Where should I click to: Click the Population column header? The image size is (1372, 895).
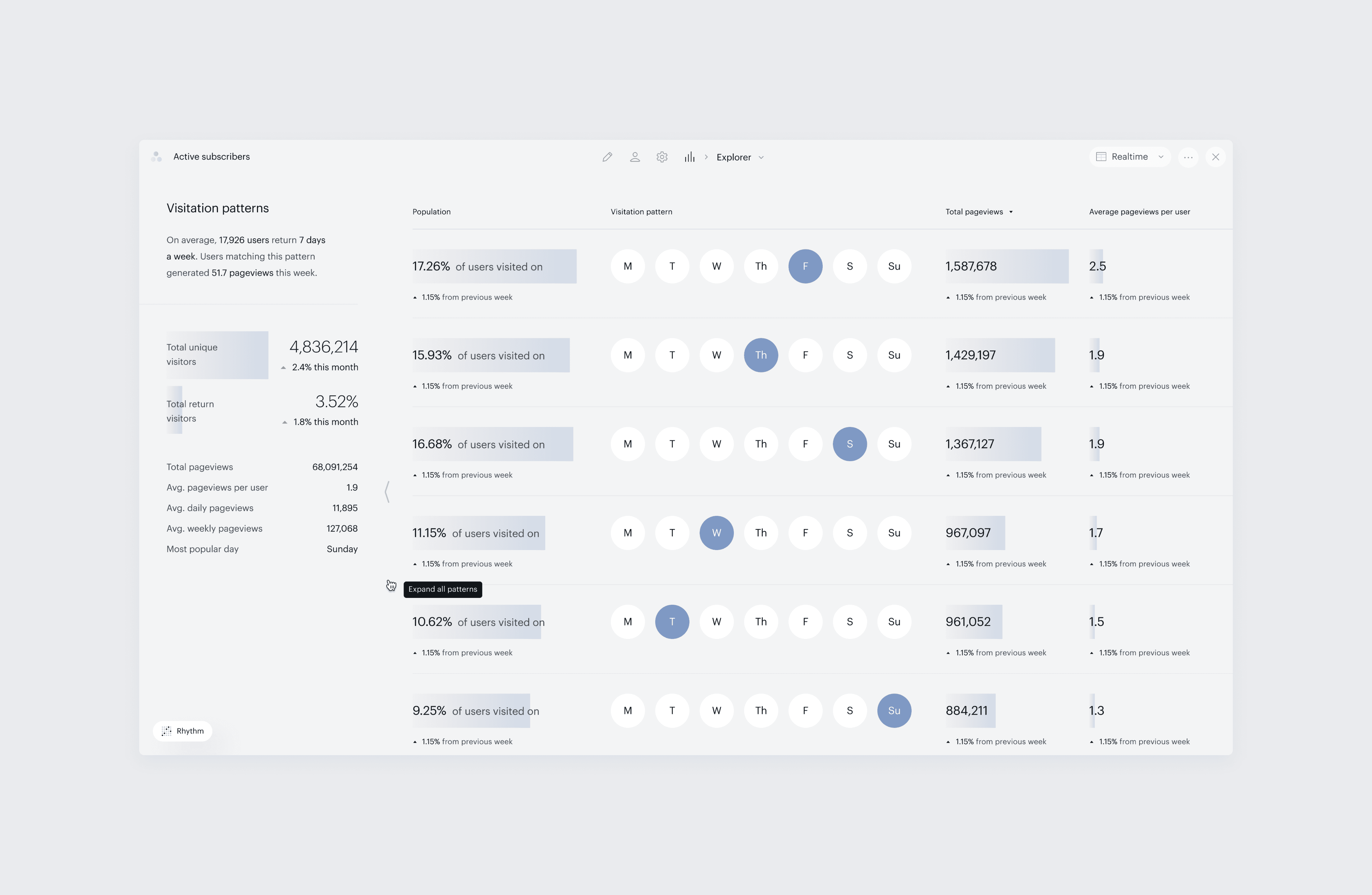coord(431,212)
